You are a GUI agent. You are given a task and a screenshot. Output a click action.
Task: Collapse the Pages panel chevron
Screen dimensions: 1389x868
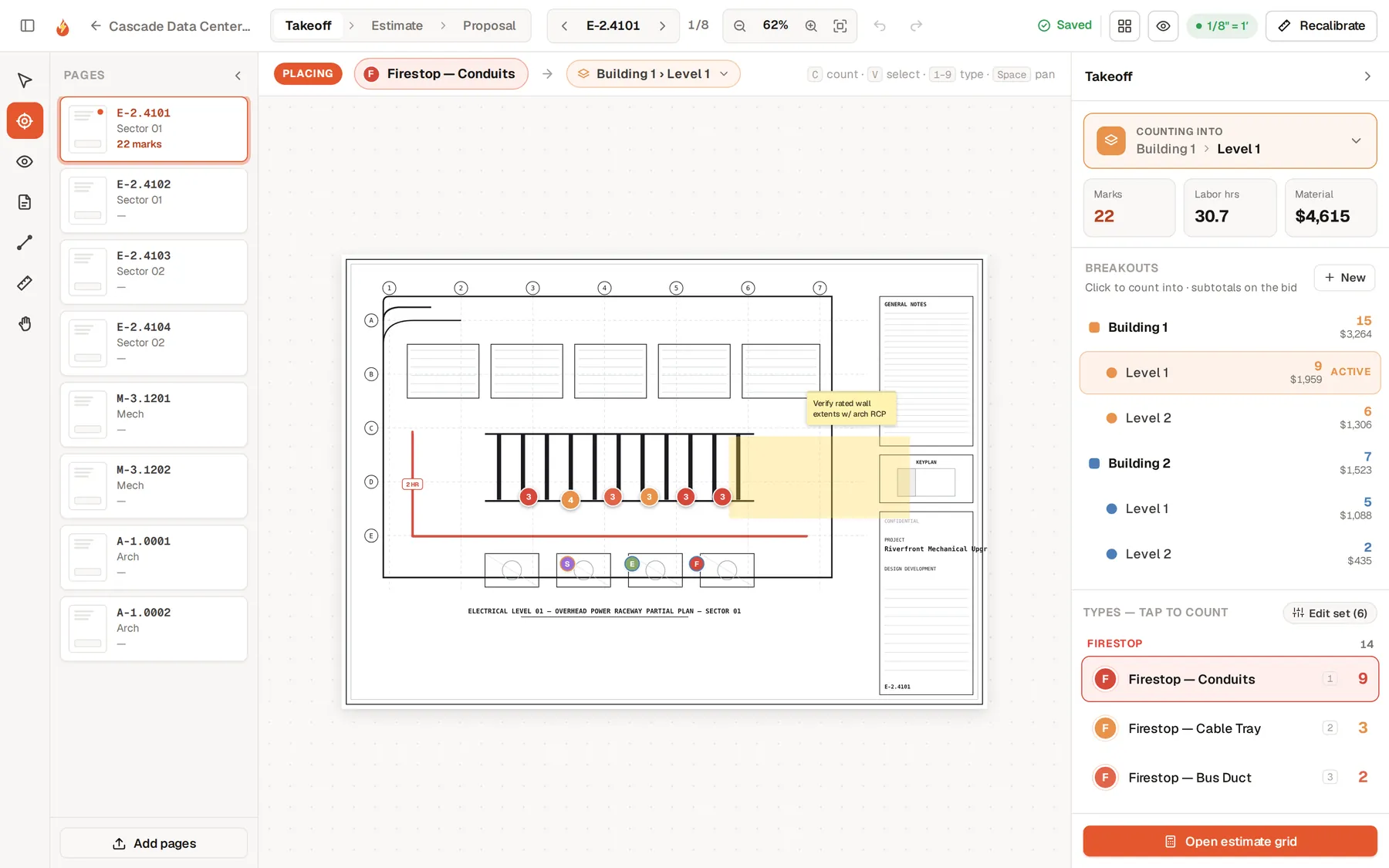(238, 75)
